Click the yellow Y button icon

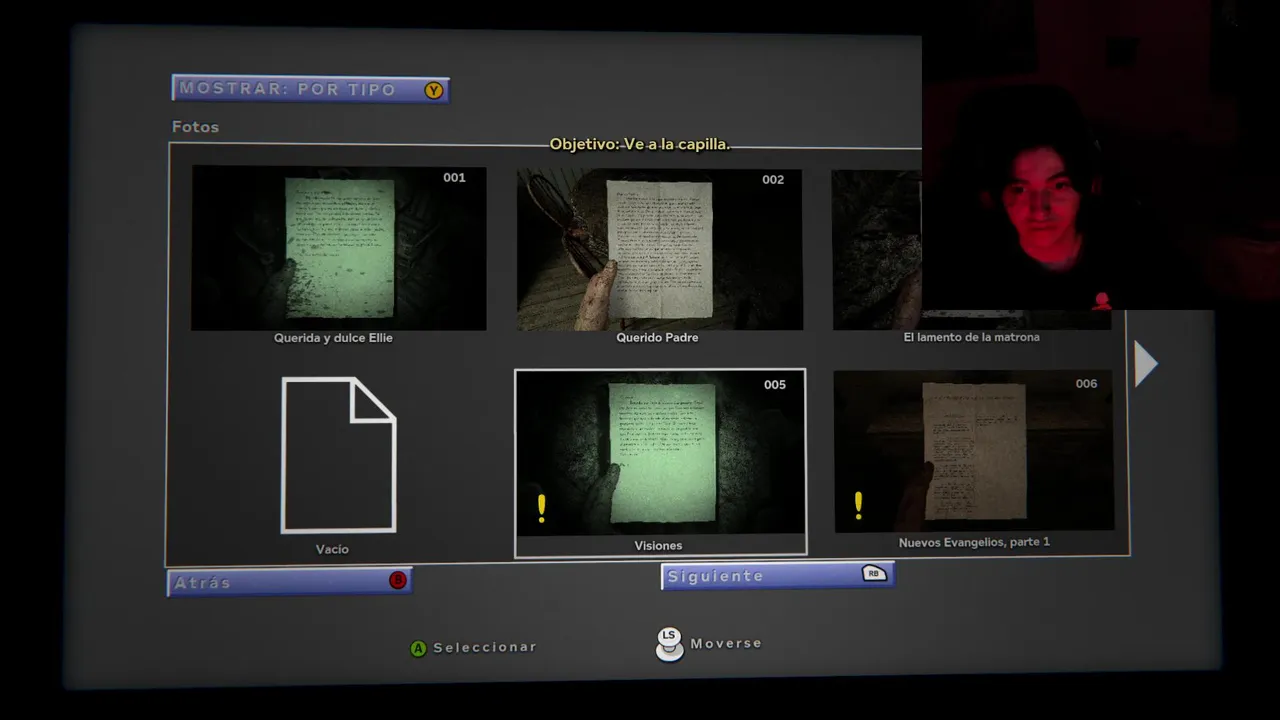click(433, 90)
